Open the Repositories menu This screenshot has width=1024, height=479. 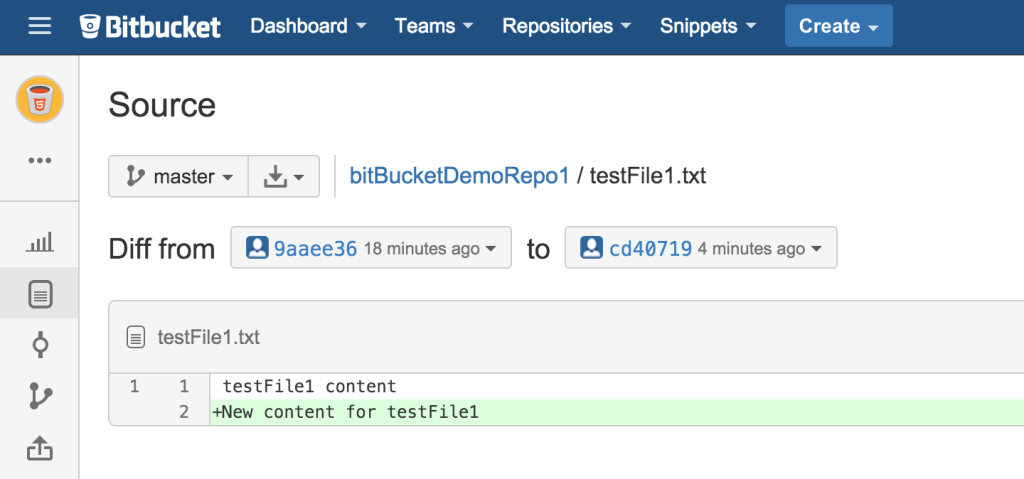(x=566, y=27)
